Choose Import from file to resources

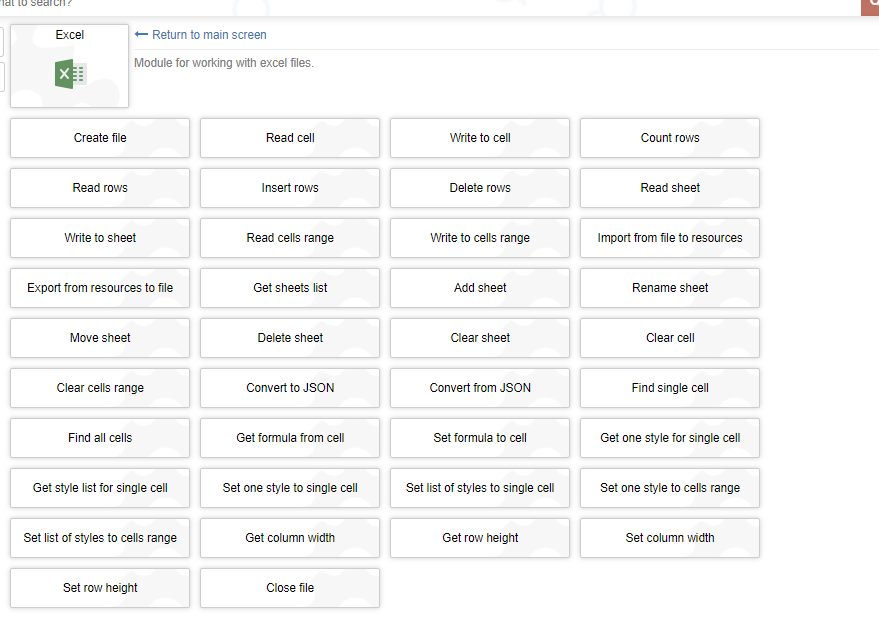tap(670, 238)
